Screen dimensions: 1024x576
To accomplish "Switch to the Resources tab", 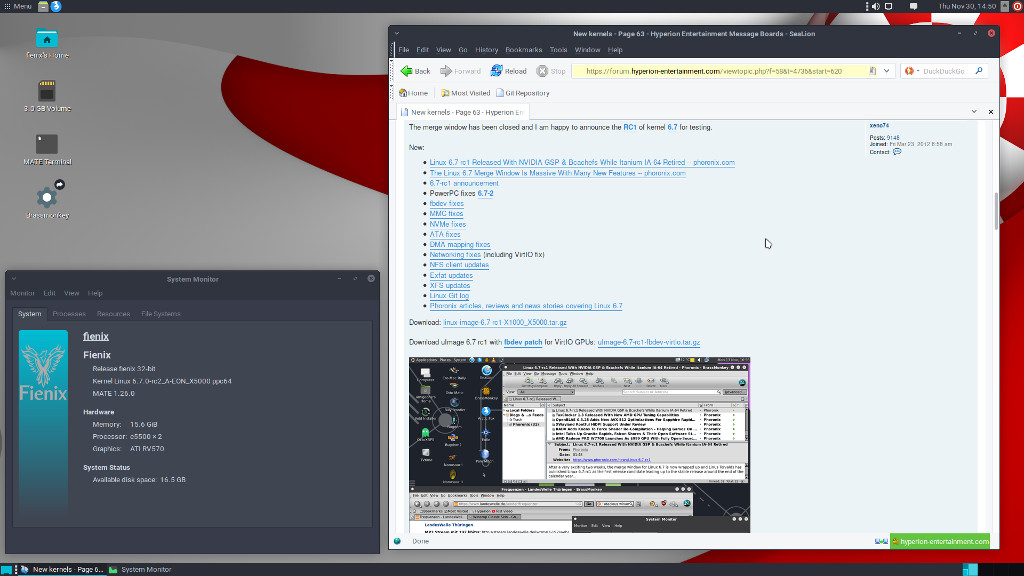I will pyautogui.click(x=114, y=314).
